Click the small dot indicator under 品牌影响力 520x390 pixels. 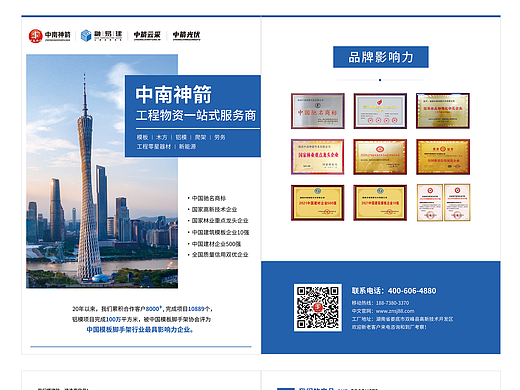(x=380, y=80)
